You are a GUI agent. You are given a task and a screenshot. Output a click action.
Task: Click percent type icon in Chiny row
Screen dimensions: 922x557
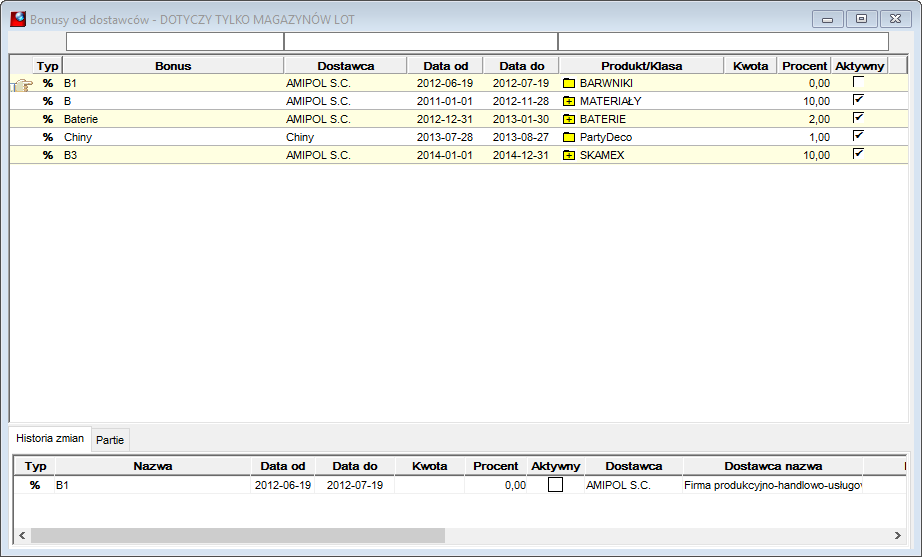(48, 137)
